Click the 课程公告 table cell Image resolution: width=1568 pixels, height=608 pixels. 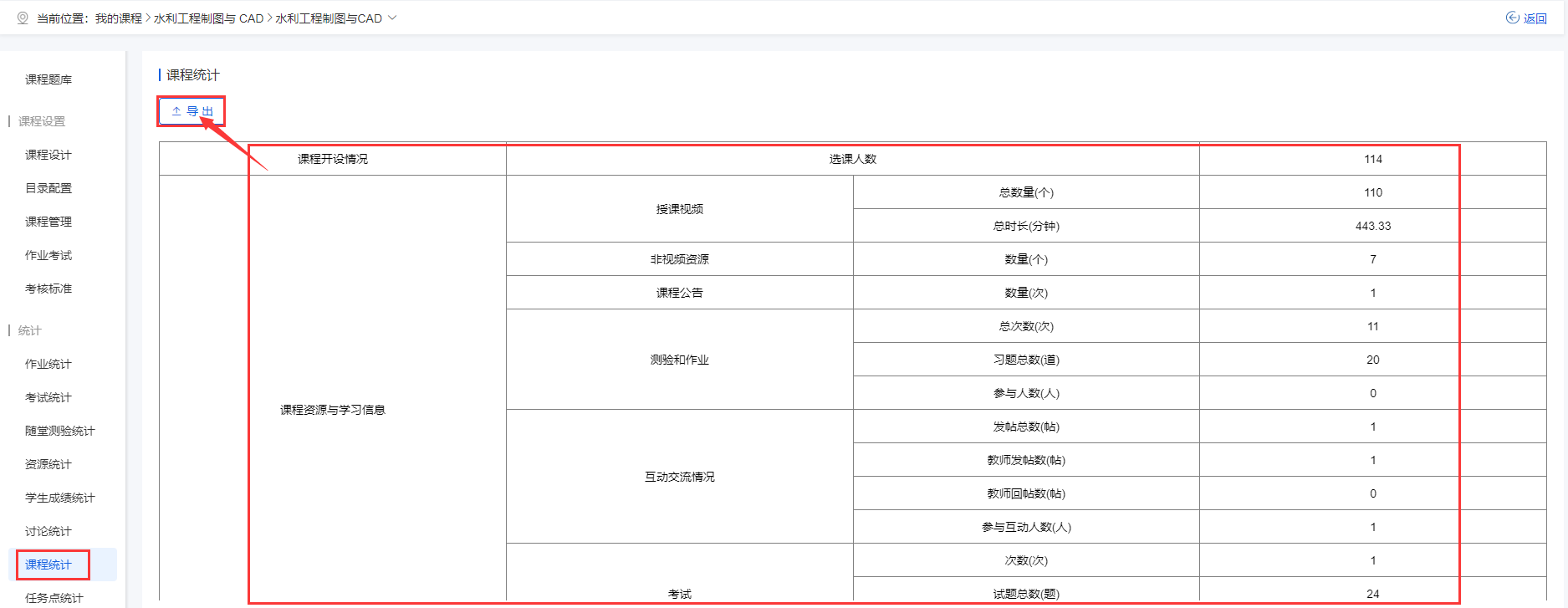[680, 293]
